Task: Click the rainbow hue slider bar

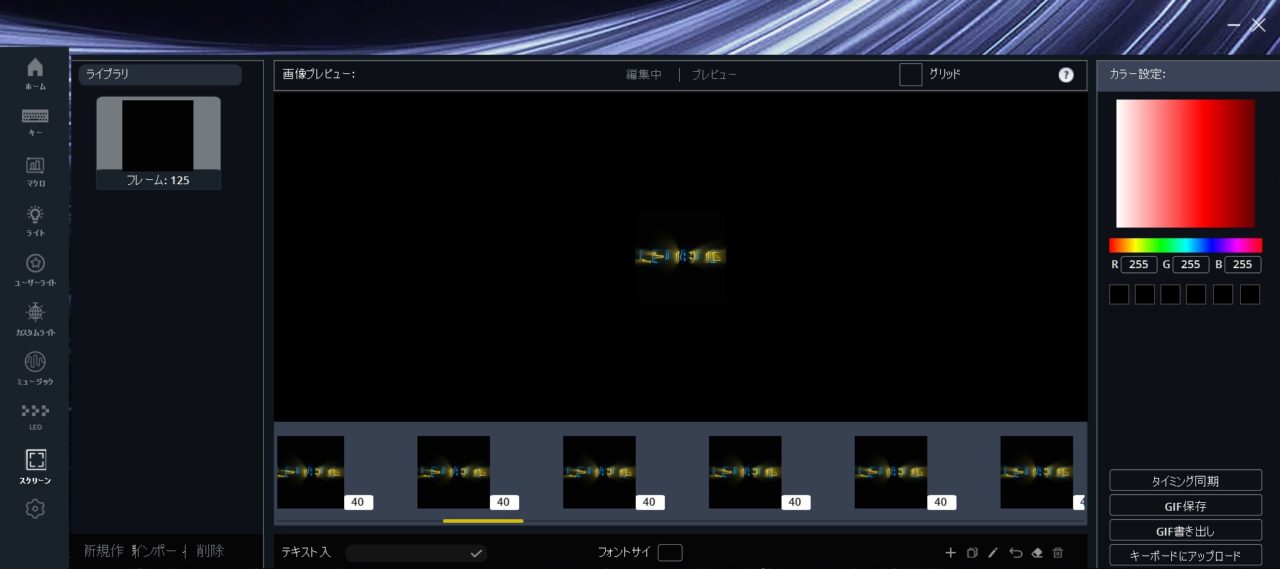Action: coord(1185,245)
